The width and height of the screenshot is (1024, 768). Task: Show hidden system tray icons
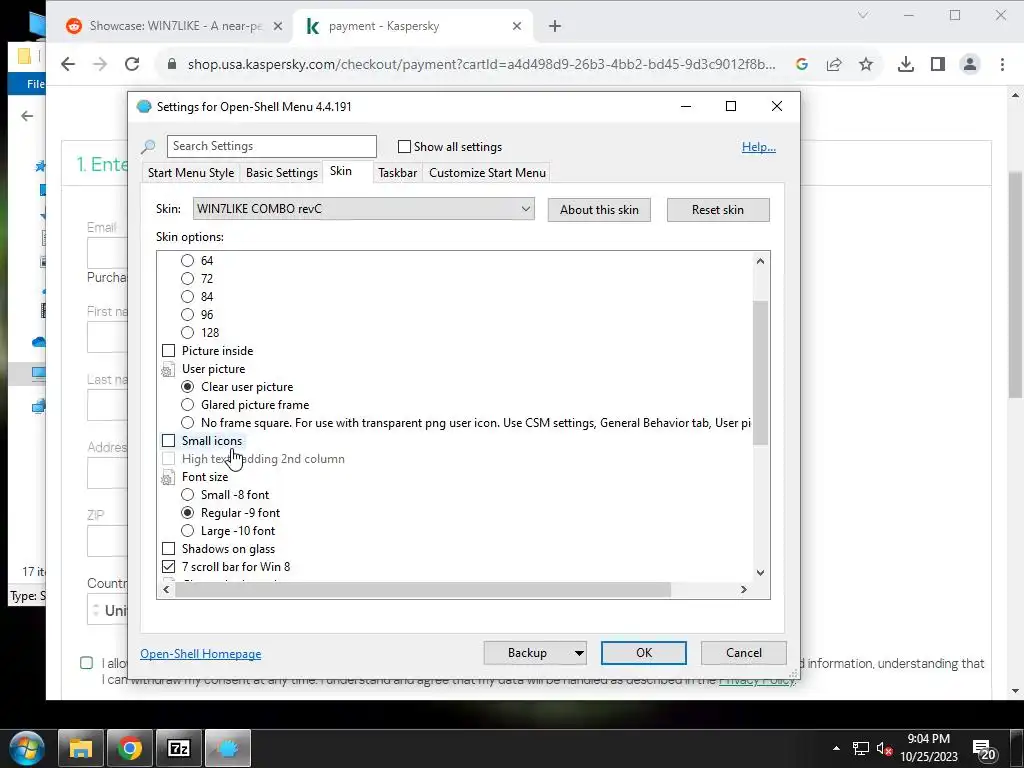click(836, 748)
